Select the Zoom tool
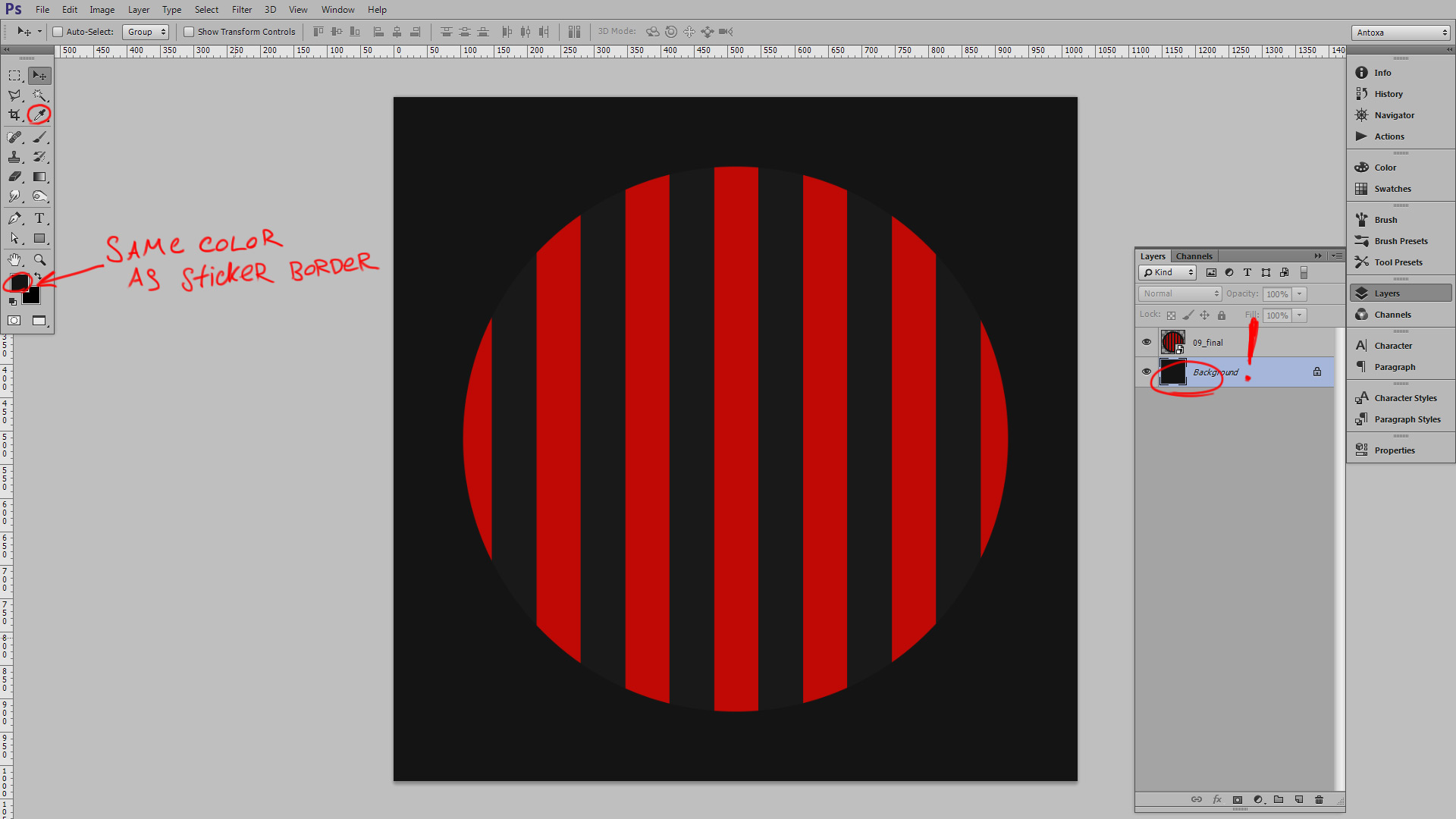This screenshot has height=819, width=1456. [39, 259]
